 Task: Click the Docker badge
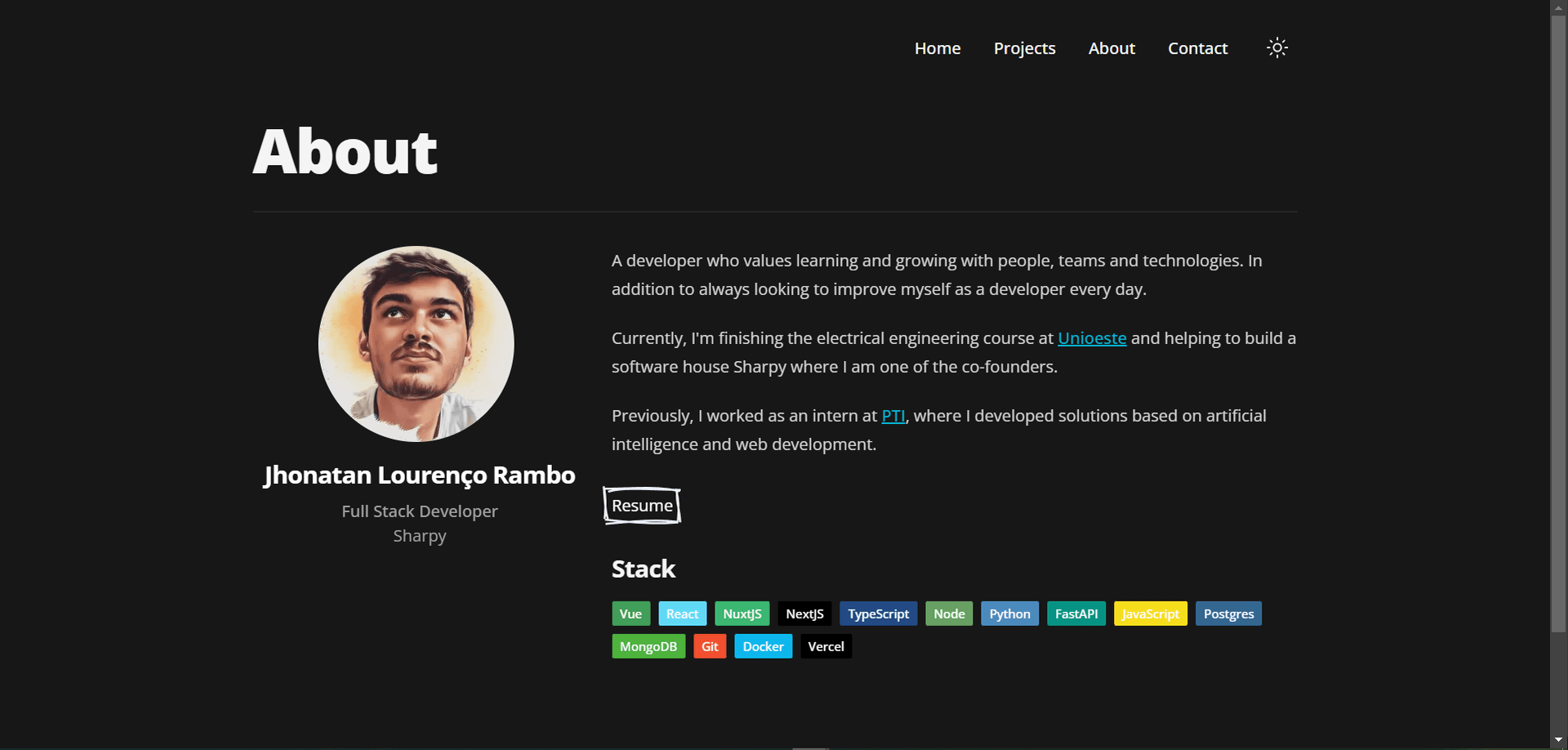pos(763,646)
